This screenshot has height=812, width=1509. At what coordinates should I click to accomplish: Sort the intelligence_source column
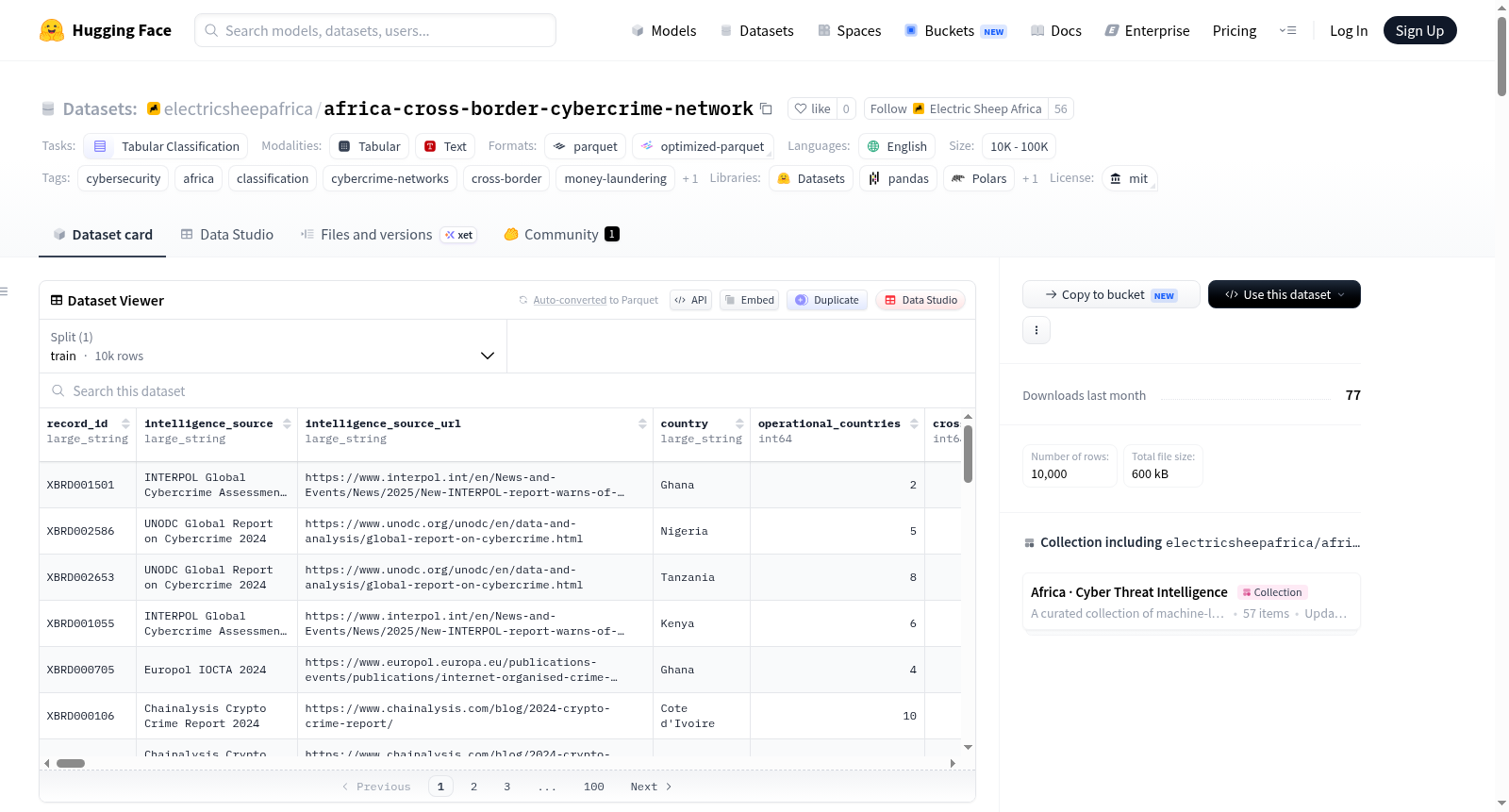(287, 423)
